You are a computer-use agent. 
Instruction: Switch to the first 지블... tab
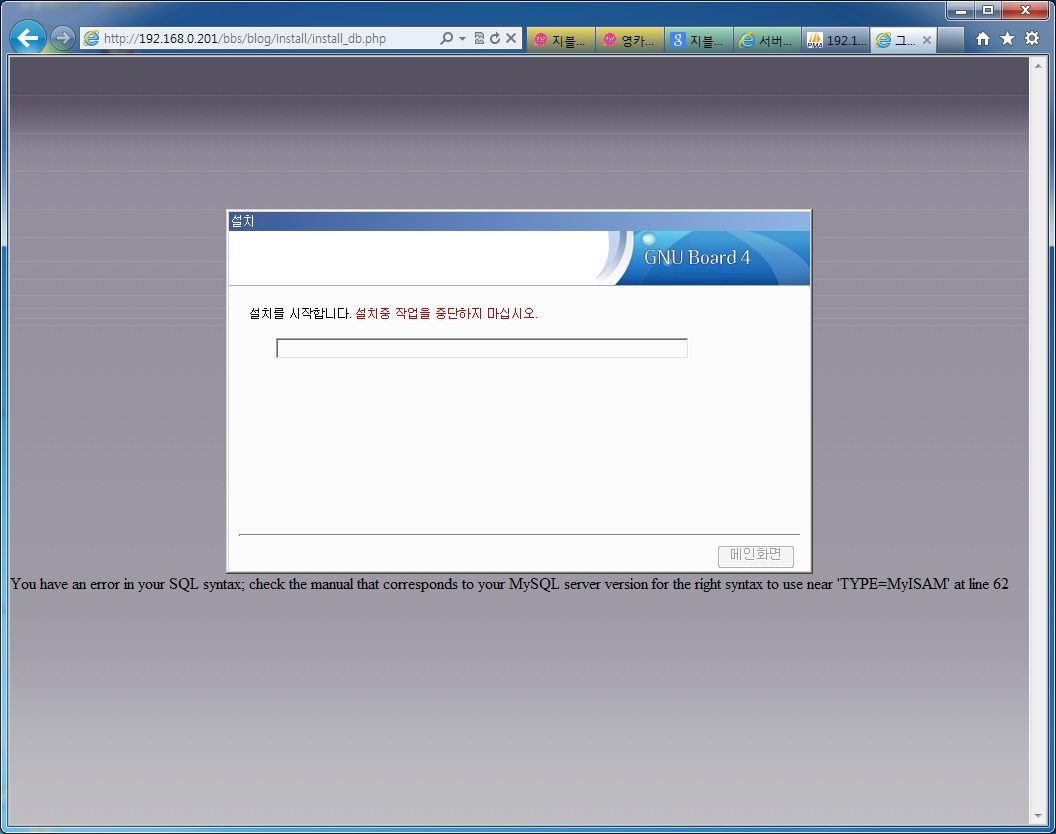pyautogui.click(x=560, y=40)
